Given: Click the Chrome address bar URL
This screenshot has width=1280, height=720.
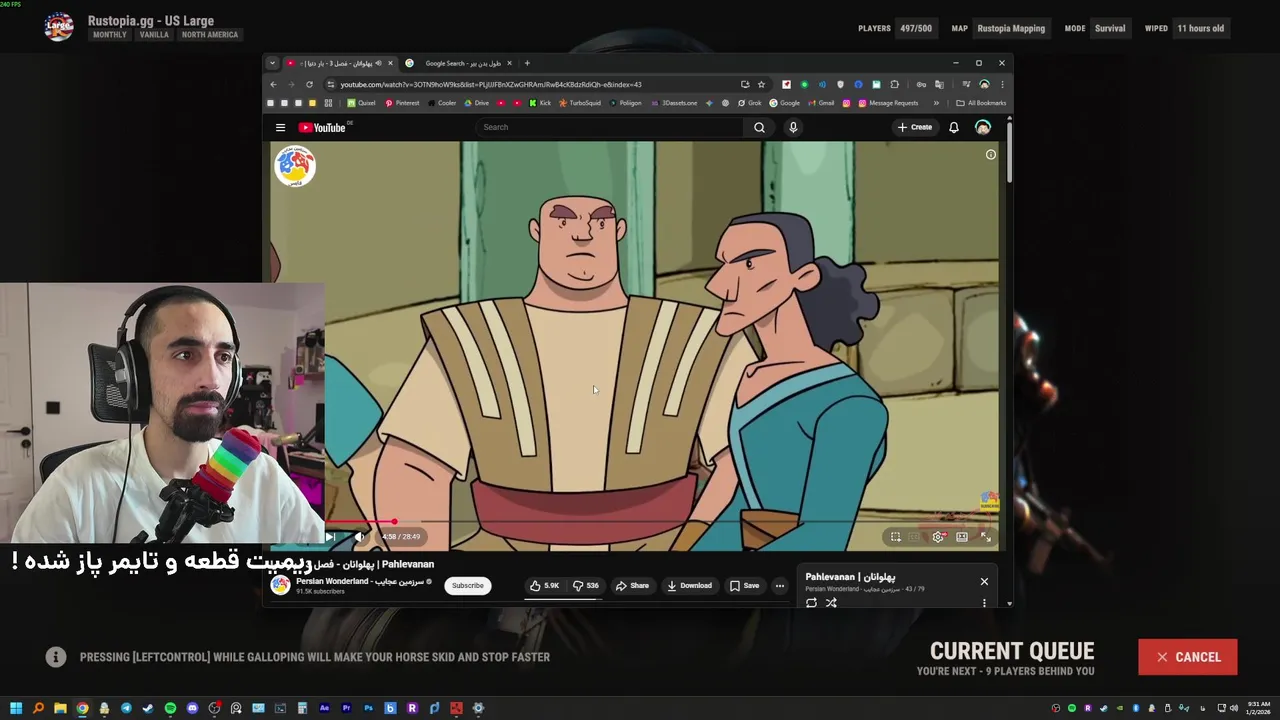Looking at the screenshot, I should point(491,84).
